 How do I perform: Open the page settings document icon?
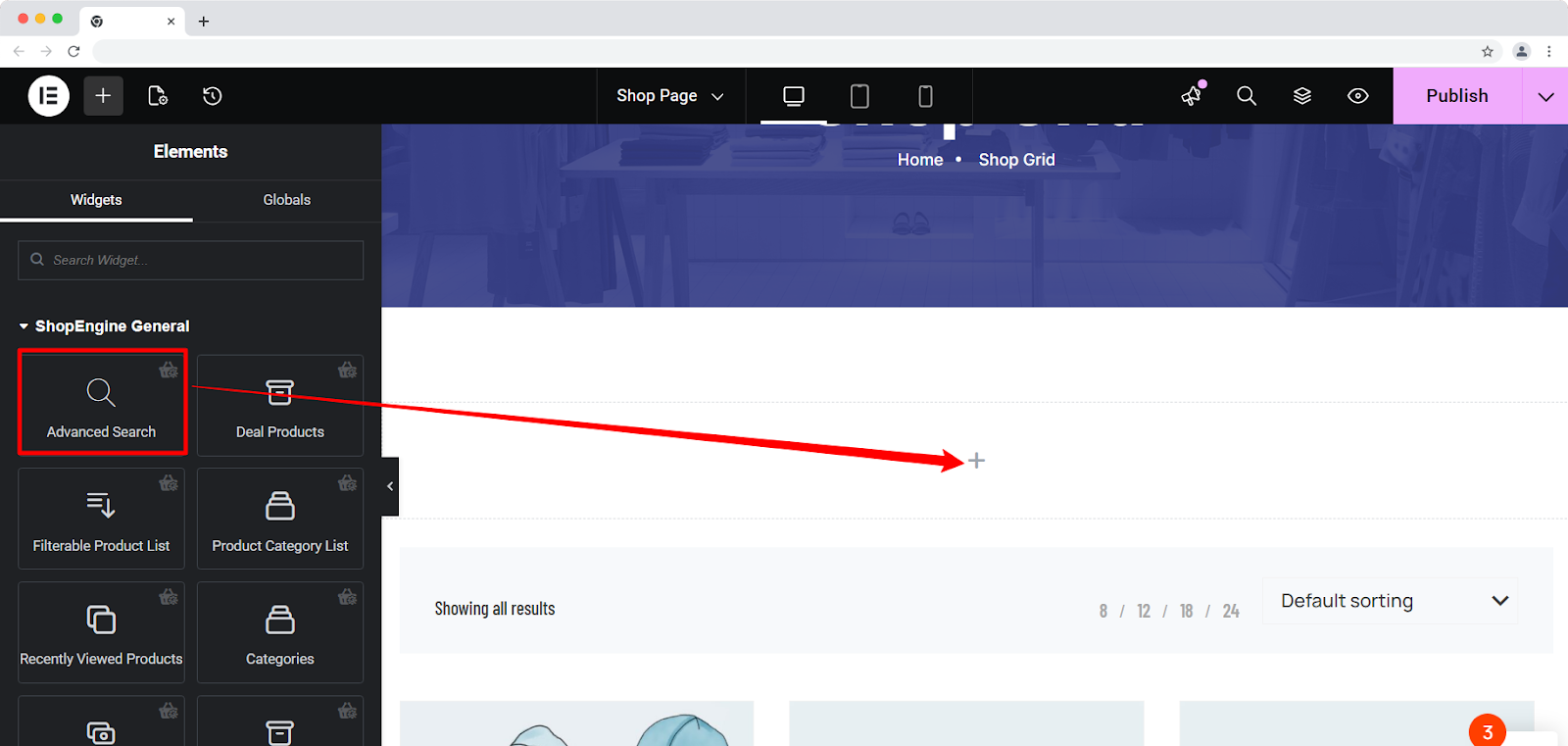tap(157, 96)
